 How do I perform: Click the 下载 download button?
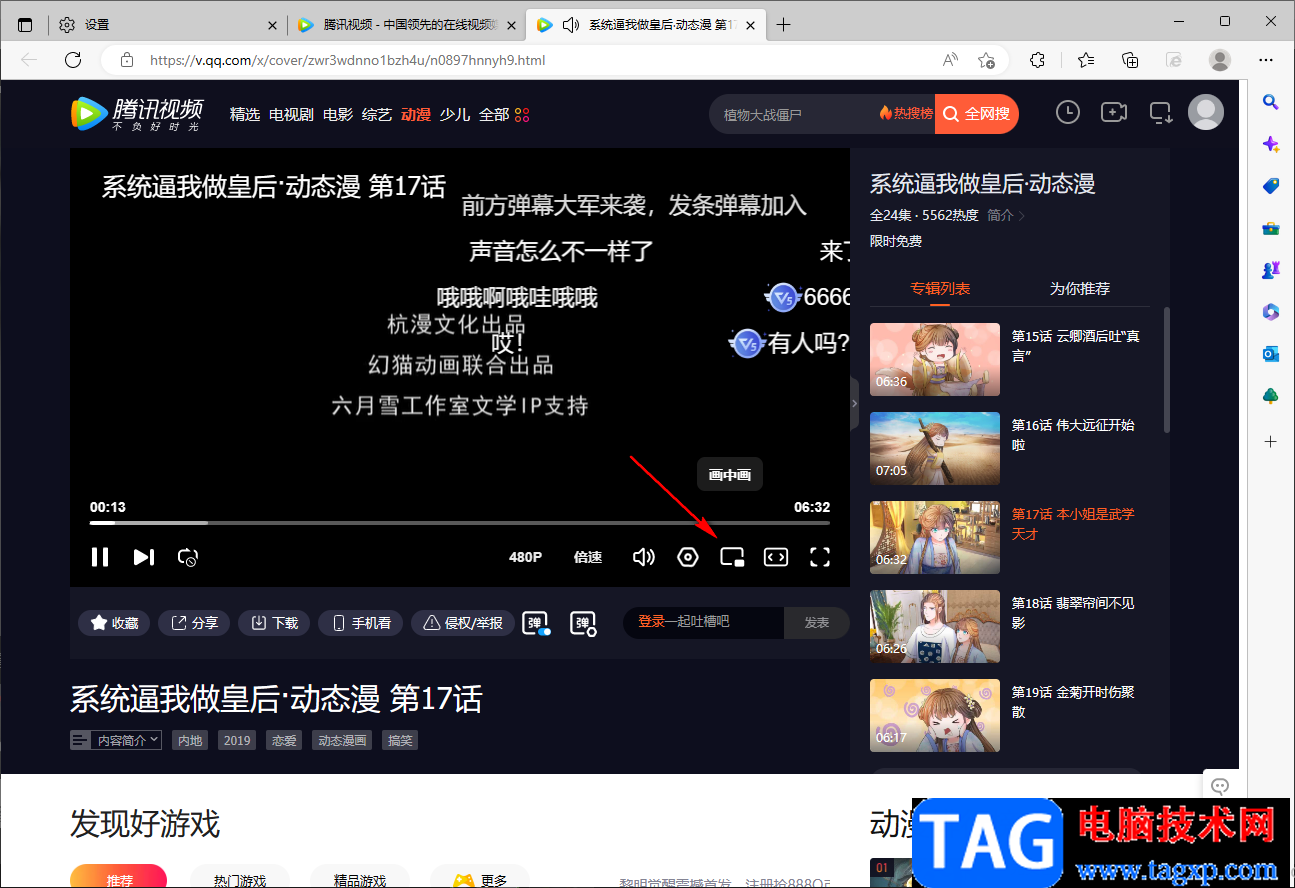pos(274,623)
